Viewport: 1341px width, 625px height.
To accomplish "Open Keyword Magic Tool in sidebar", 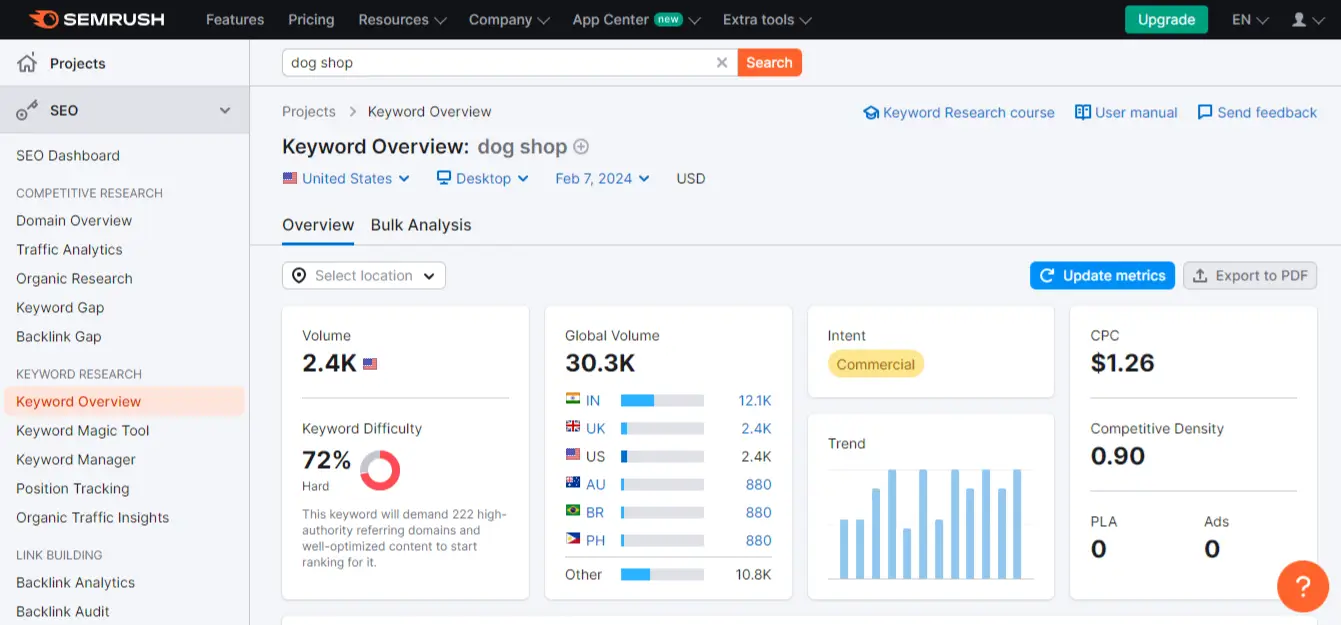I will point(83,430).
